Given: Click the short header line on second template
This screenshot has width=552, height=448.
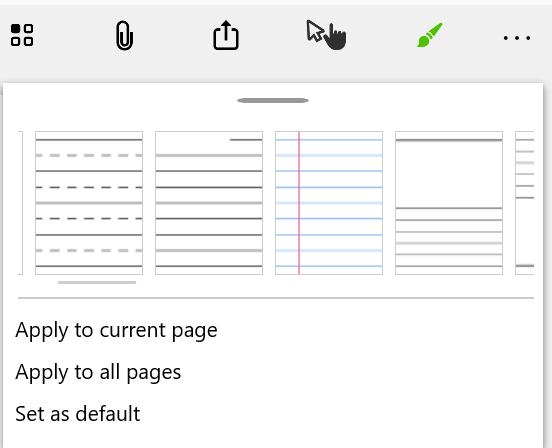Looking at the screenshot, I should [x=246, y=140].
